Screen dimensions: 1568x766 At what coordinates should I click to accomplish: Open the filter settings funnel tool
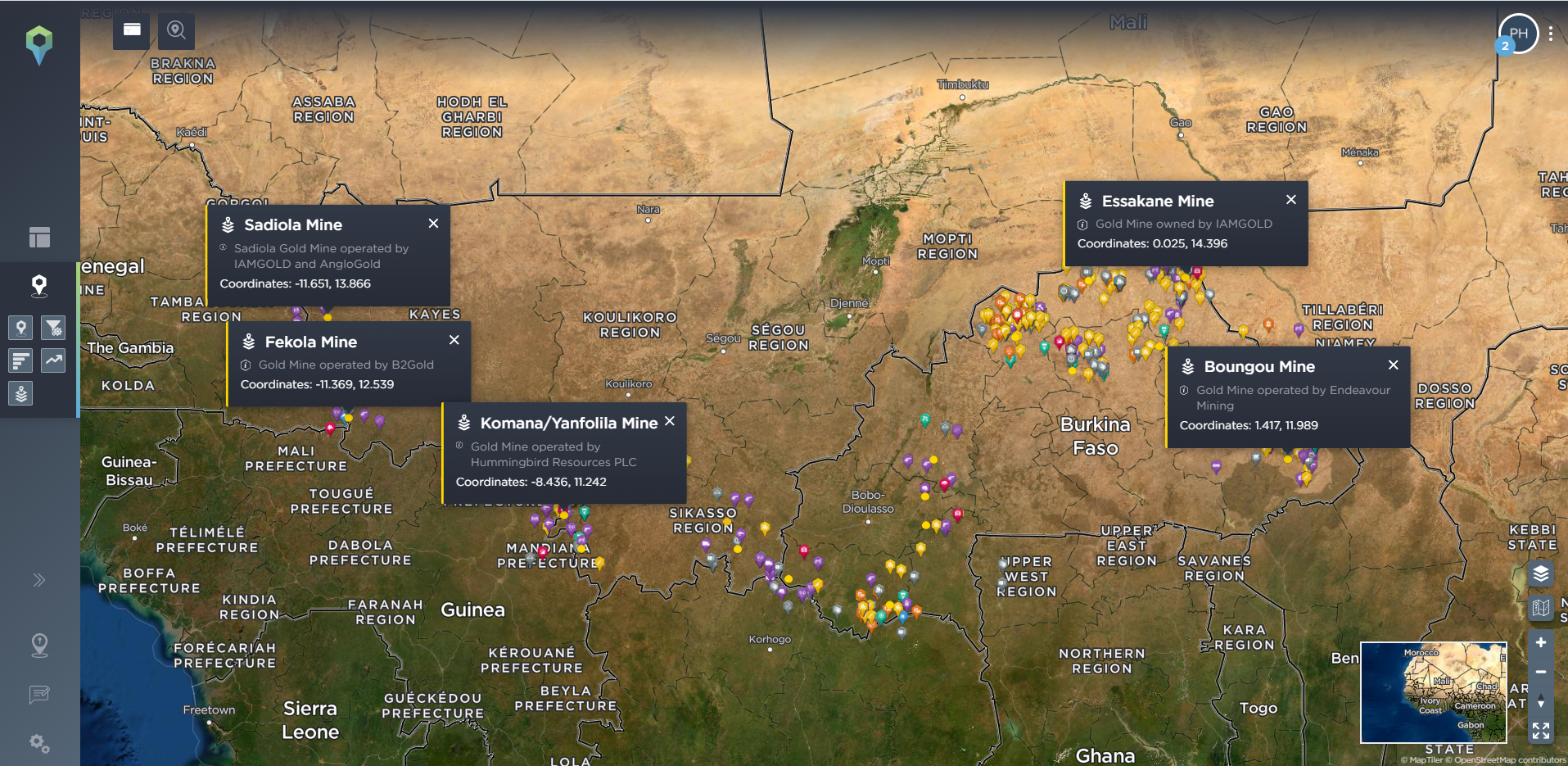point(53,328)
